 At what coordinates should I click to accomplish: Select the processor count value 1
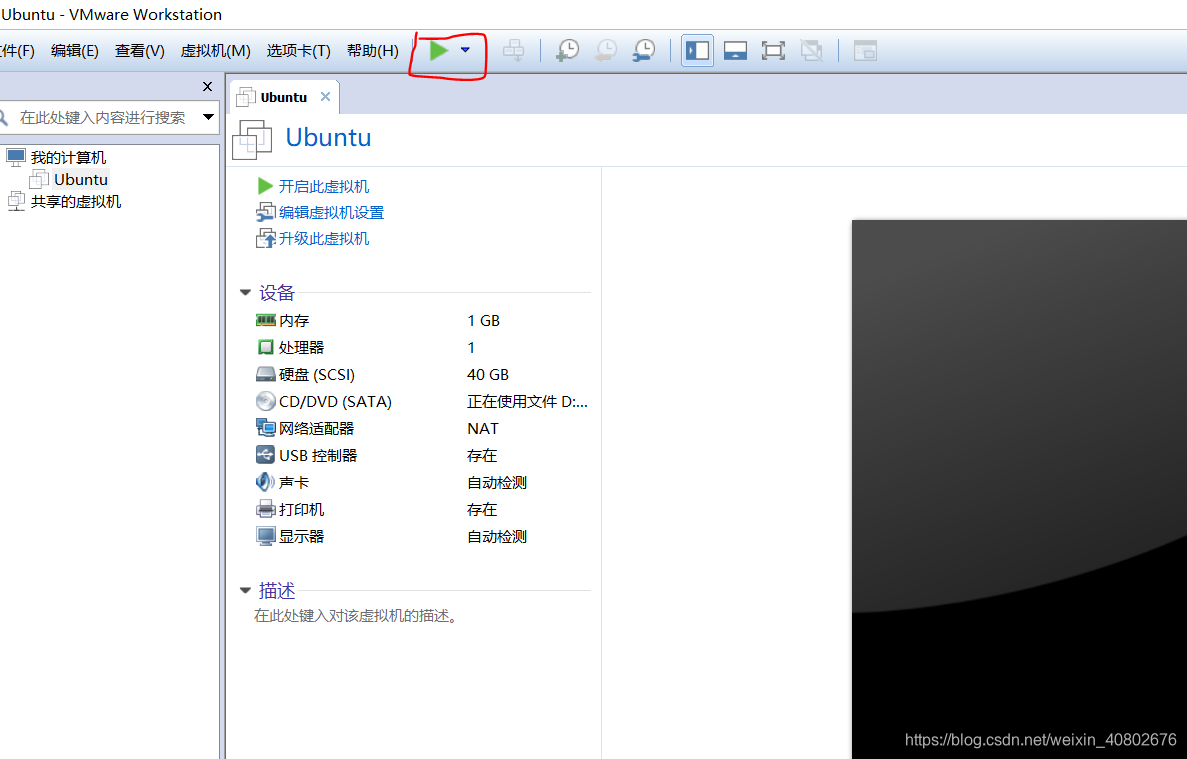click(x=471, y=347)
